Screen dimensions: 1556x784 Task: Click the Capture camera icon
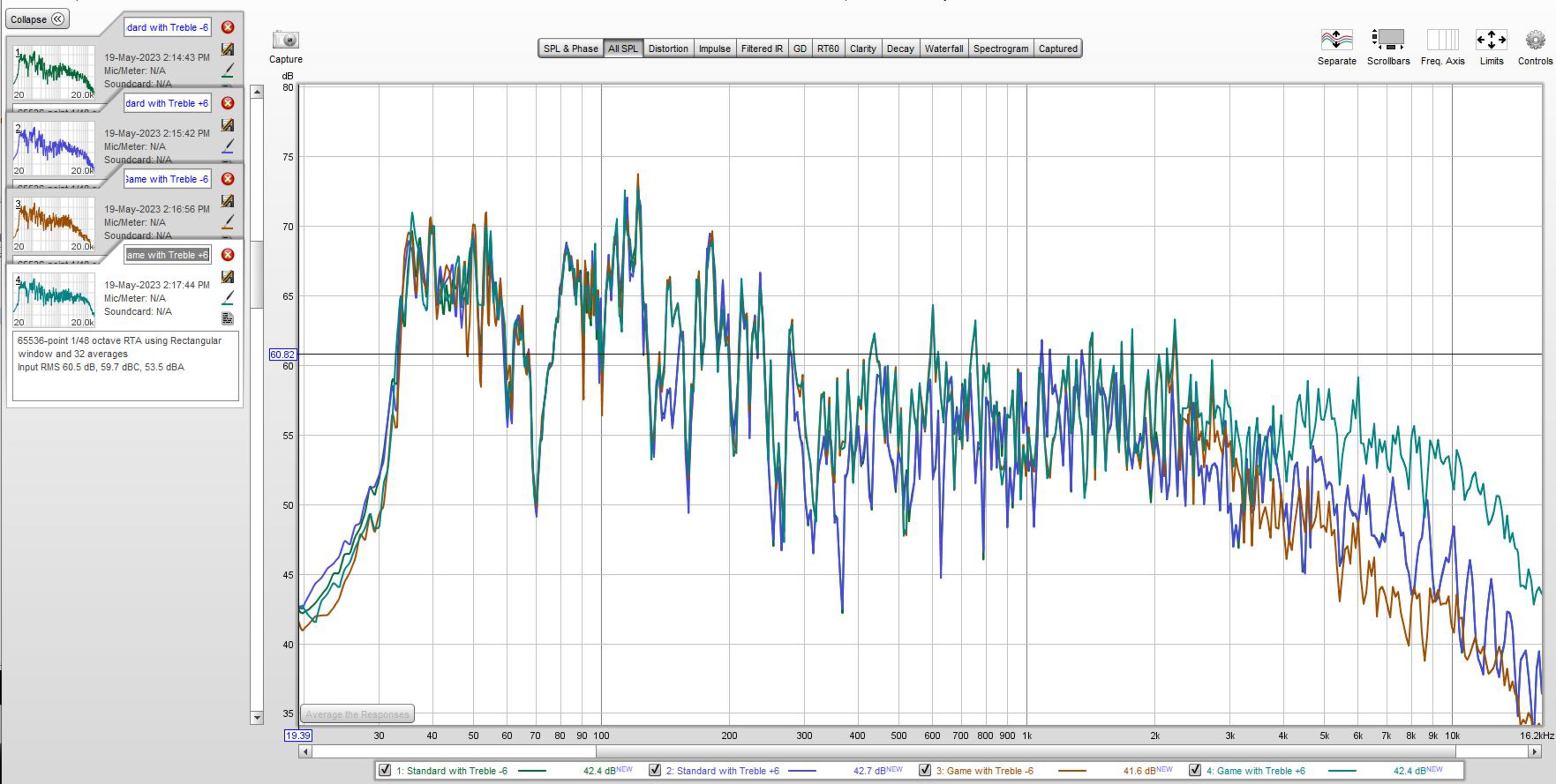(286, 40)
